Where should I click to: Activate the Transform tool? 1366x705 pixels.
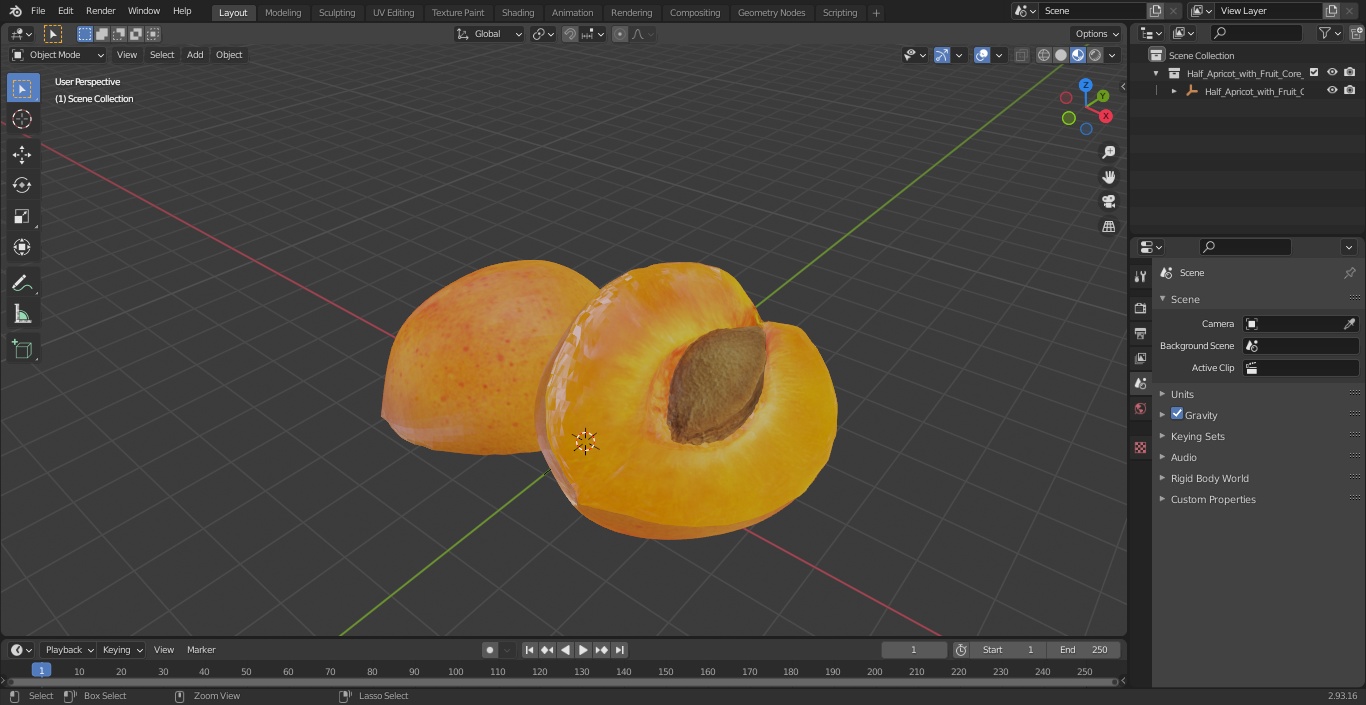pyautogui.click(x=22, y=247)
